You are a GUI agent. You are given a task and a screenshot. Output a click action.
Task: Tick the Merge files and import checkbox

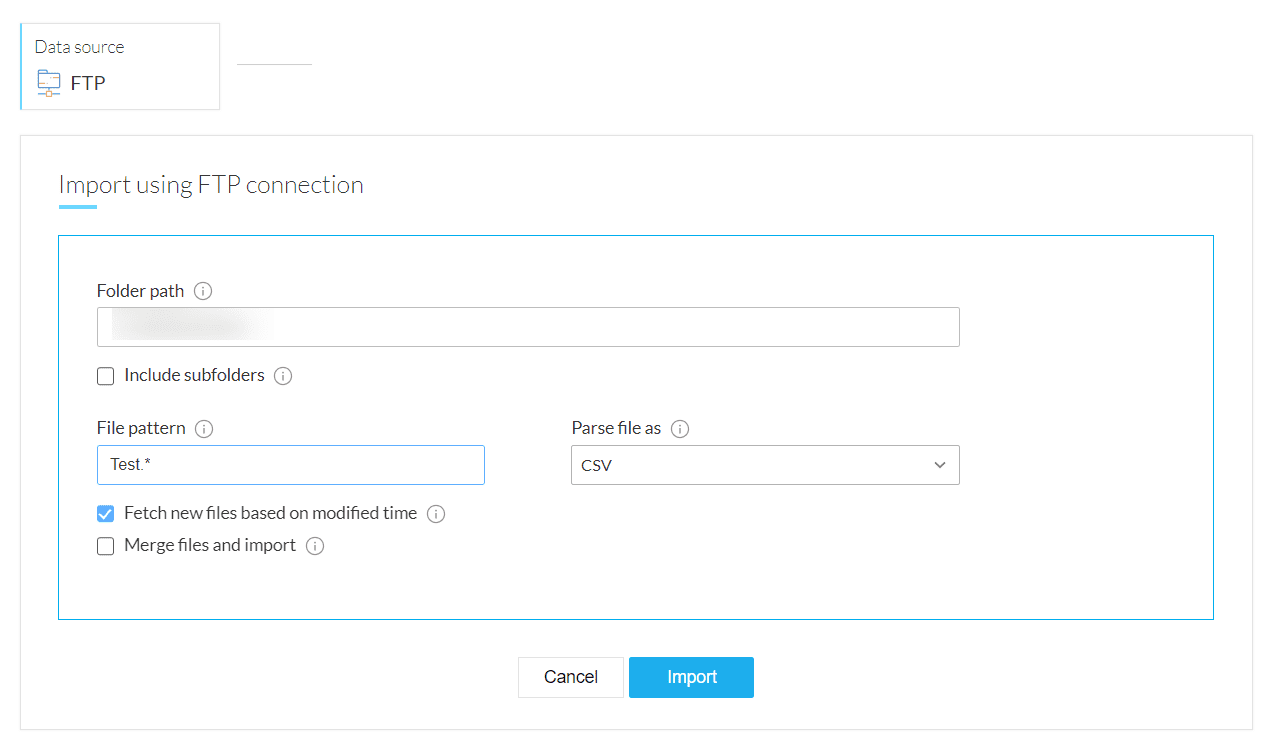[105, 546]
